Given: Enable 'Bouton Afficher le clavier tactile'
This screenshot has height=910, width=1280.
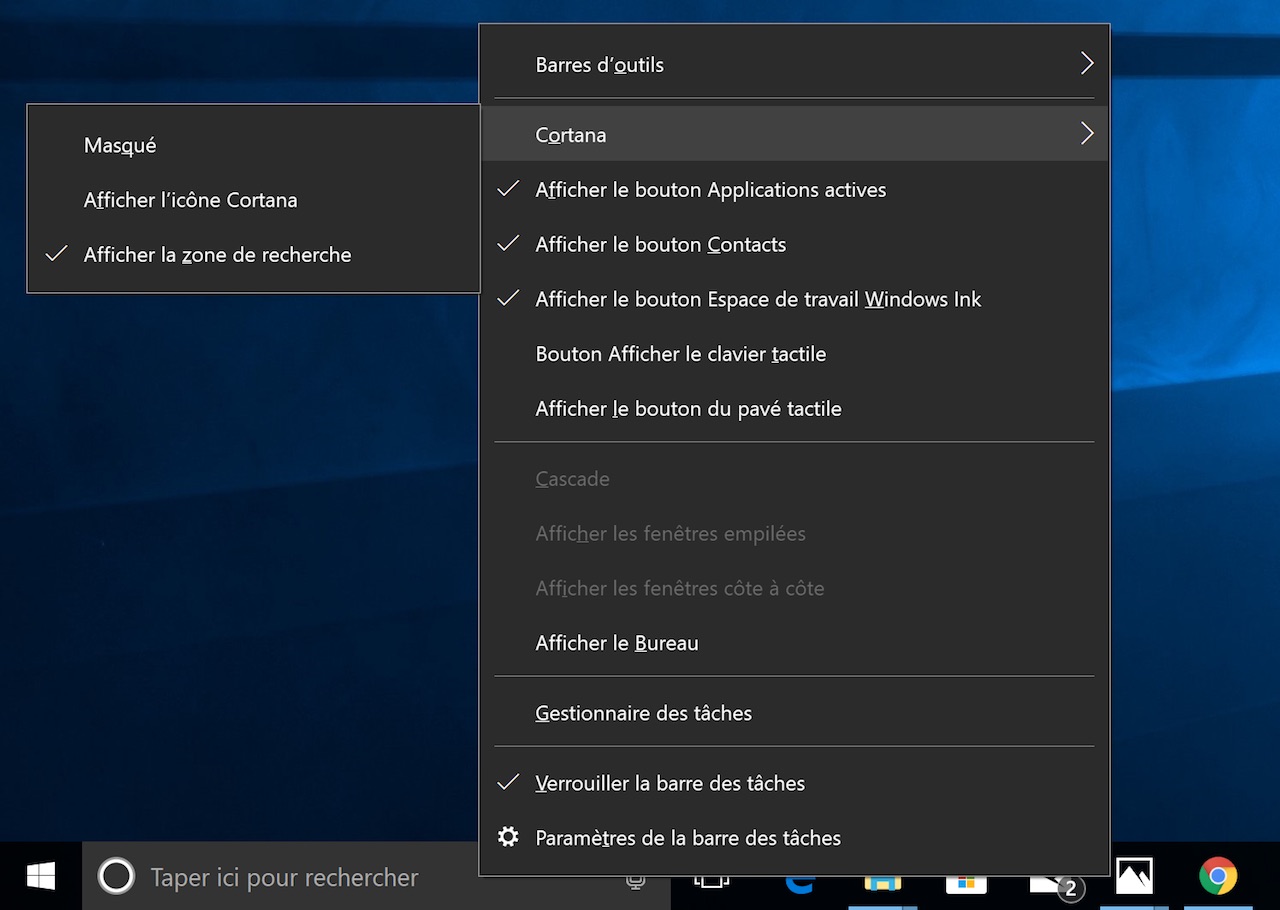Looking at the screenshot, I should 795,354.
